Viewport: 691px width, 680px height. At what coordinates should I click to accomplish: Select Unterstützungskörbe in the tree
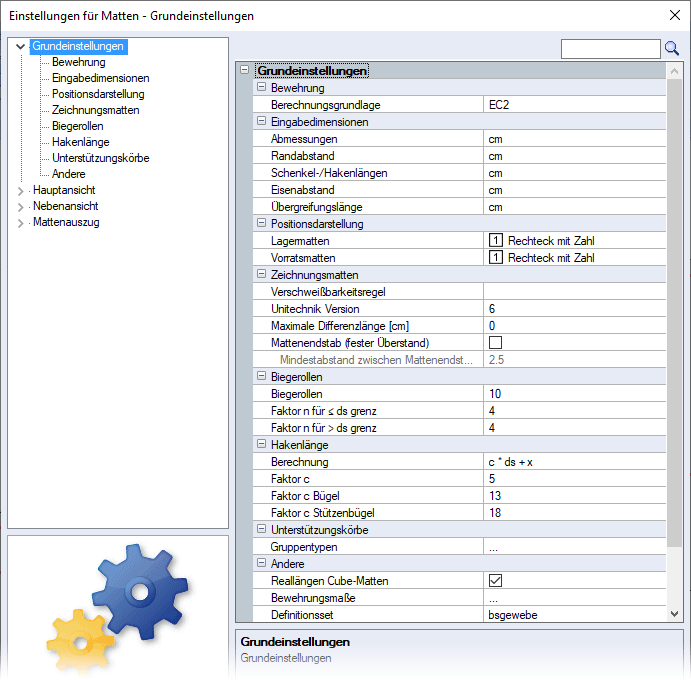[x=100, y=158]
